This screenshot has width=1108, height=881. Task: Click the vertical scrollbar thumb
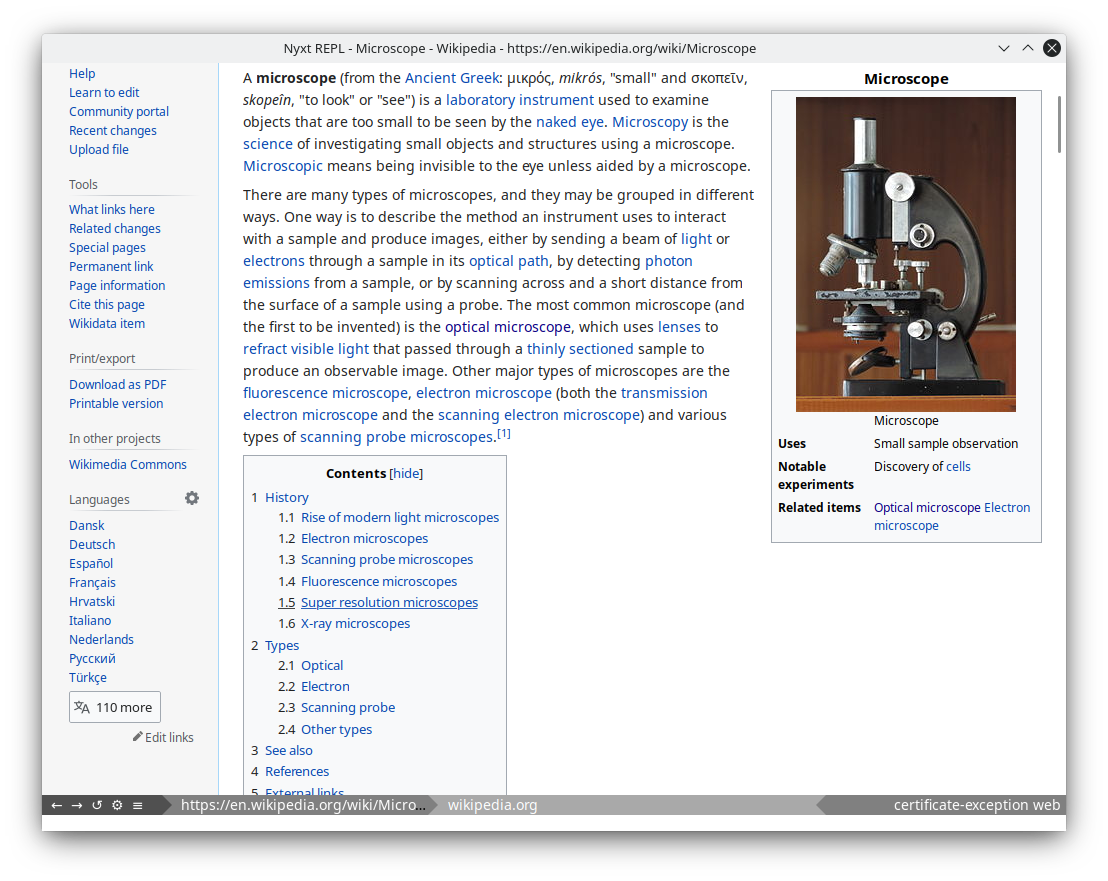pyautogui.click(x=1059, y=124)
